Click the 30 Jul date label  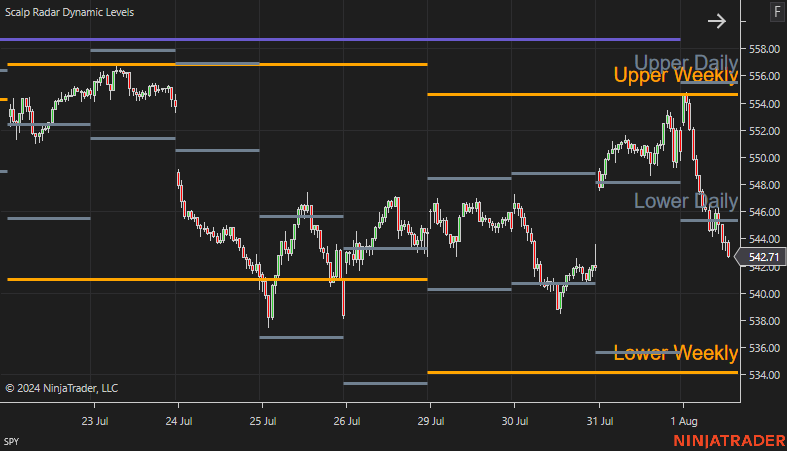[x=514, y=421]
